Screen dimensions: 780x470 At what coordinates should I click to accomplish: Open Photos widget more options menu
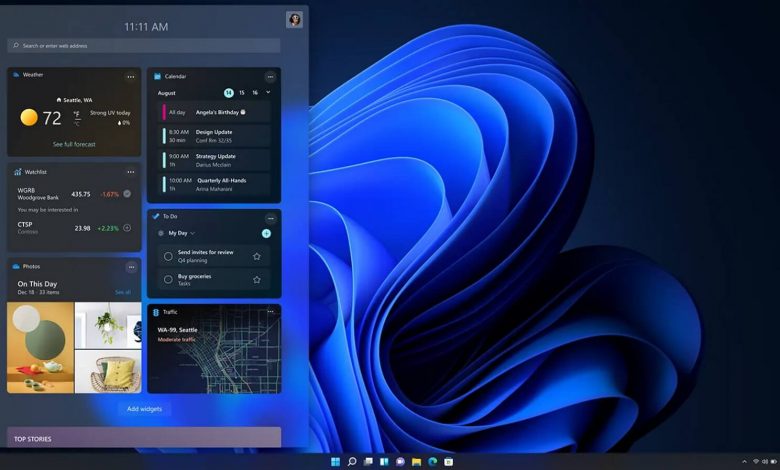click(131, 267)
